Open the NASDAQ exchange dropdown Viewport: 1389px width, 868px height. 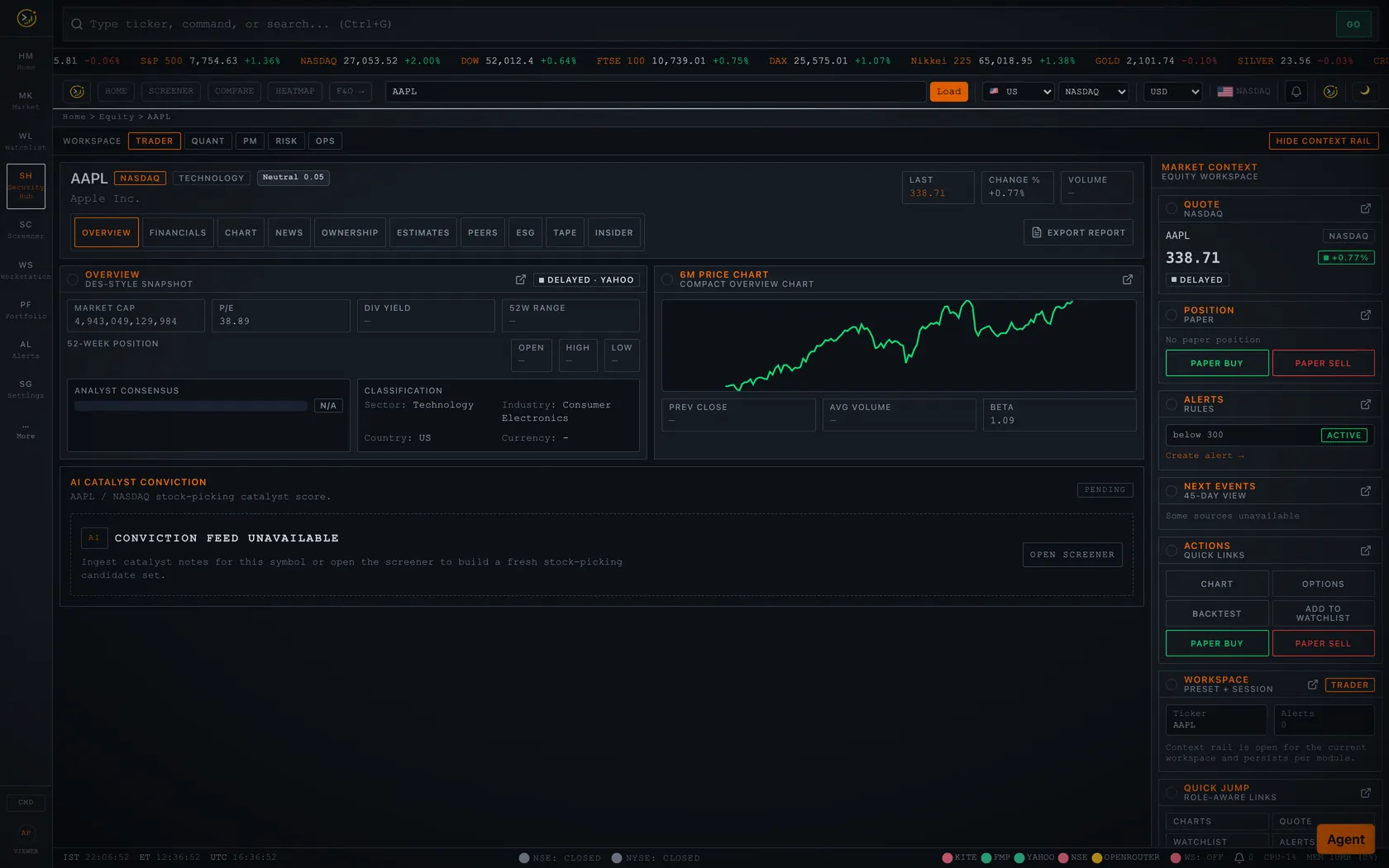pyautogui.click(x=1094, y=92)
